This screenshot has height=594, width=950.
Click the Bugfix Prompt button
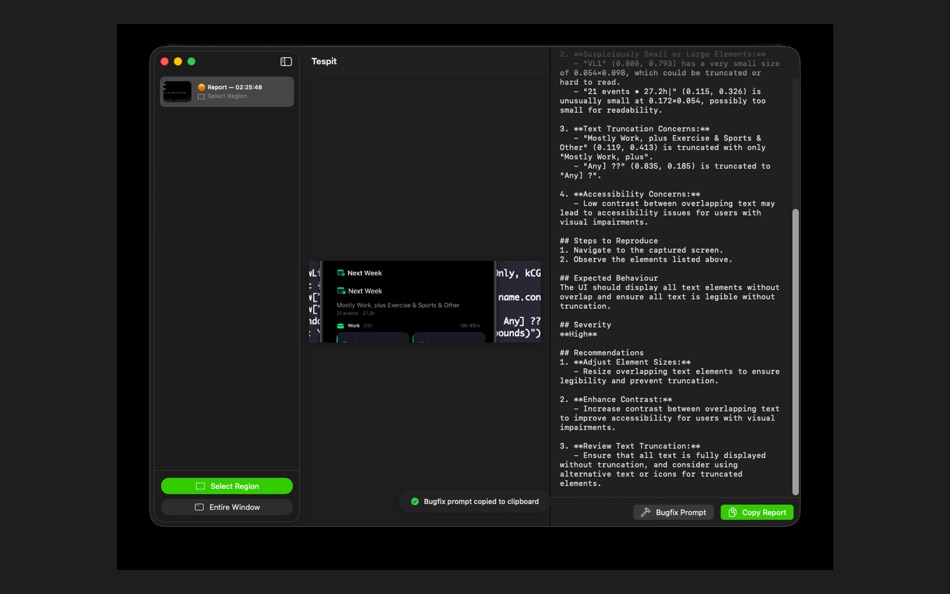[673, 512]
